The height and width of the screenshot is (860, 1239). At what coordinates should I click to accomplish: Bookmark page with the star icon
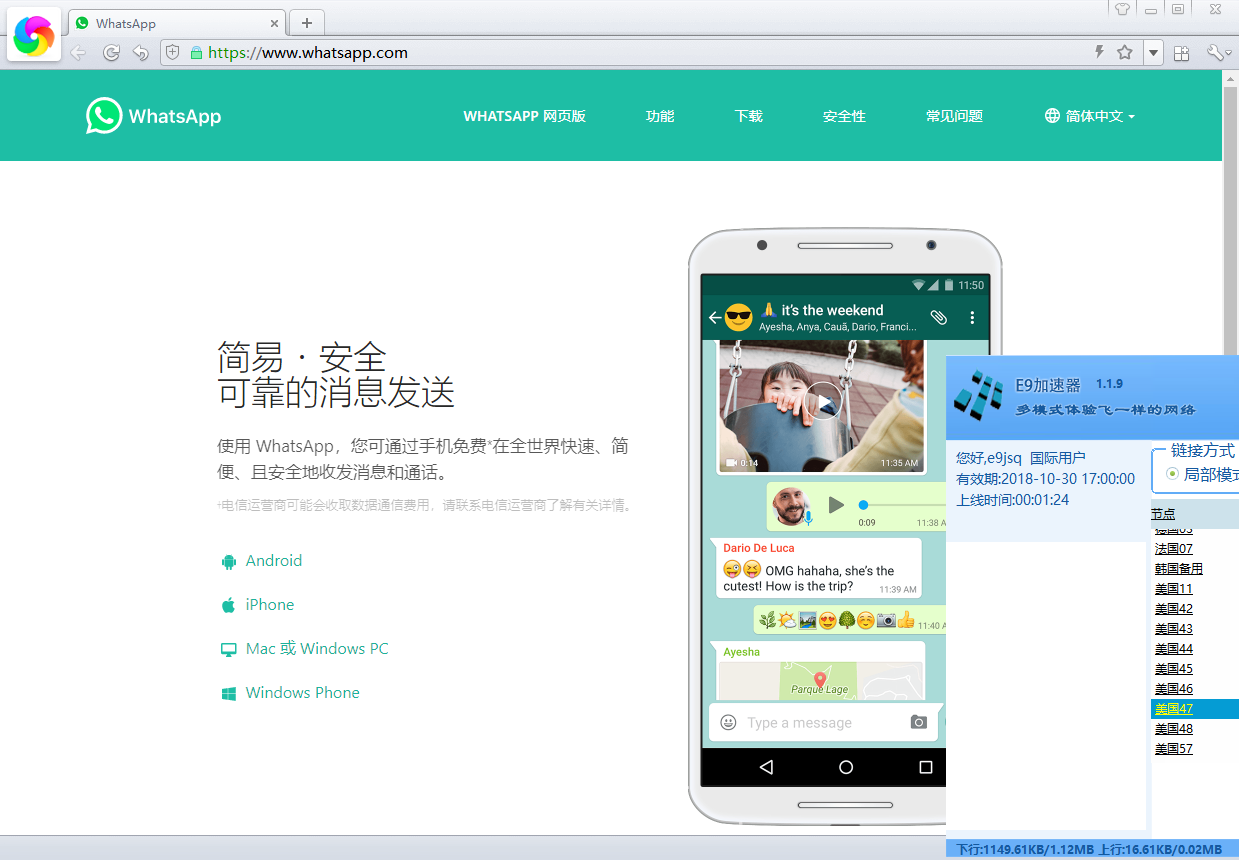click(x=1124, y=52)
